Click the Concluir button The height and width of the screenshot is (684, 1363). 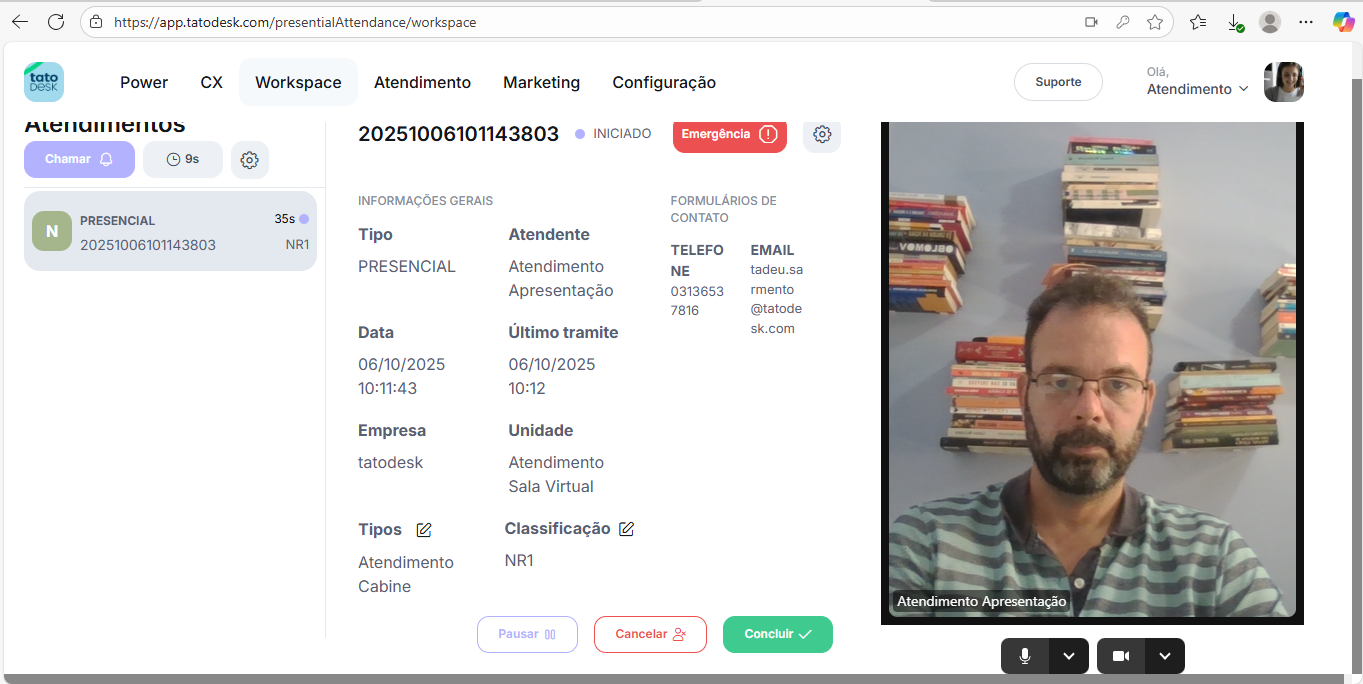point(777,634)
